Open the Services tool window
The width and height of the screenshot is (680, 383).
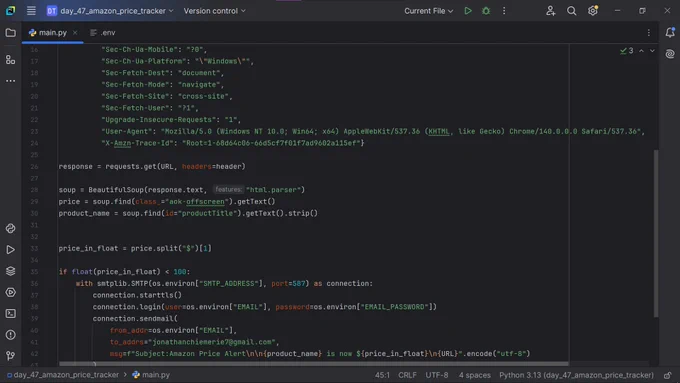pyautogui.click(x=10, y=292)
